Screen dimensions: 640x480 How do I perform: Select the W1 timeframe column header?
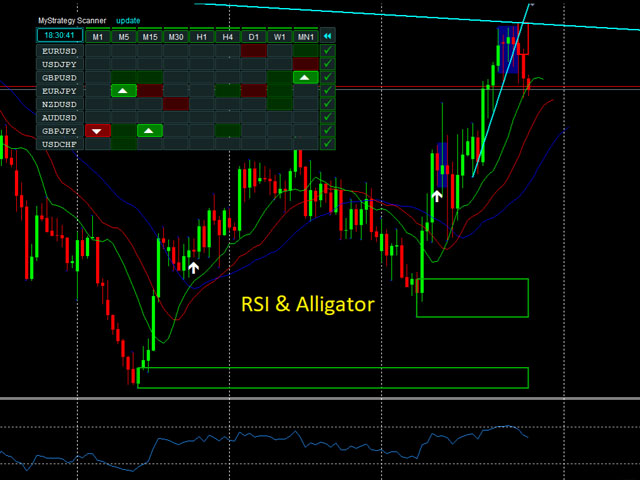[x=280, y=36]
